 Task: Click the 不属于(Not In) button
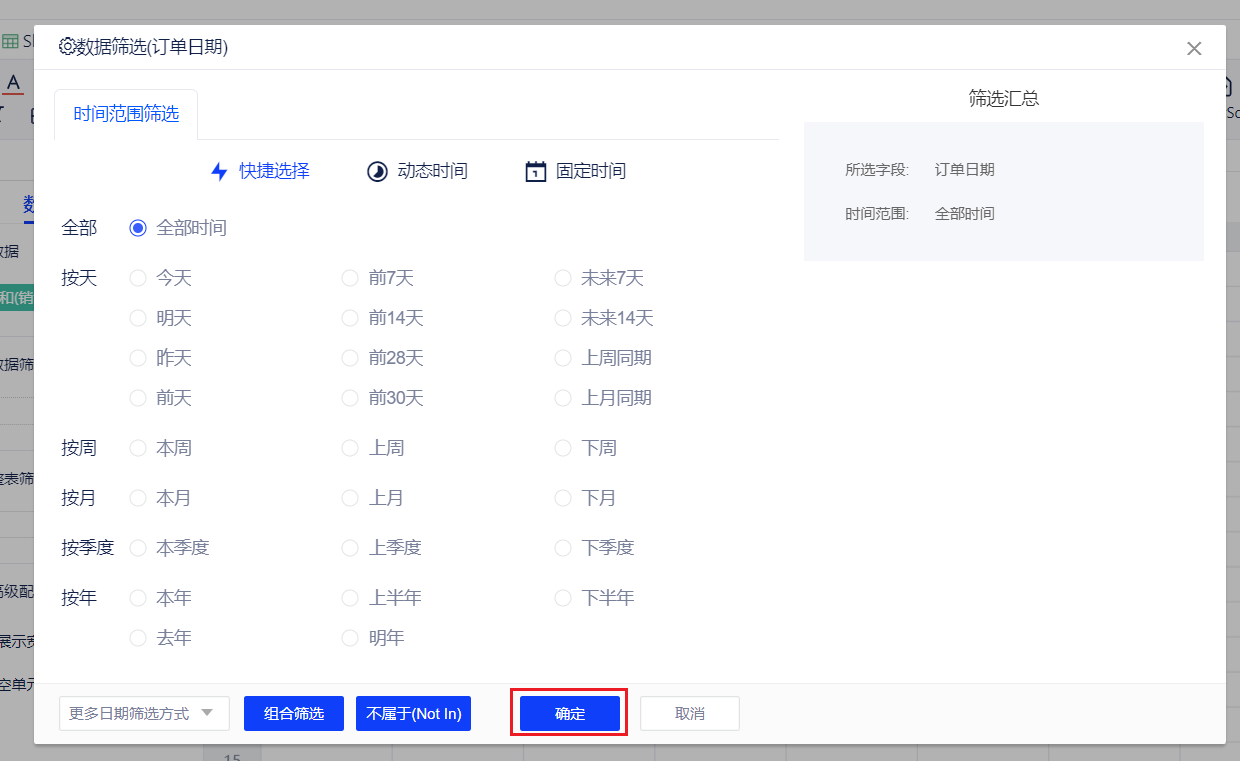[413, 713]
